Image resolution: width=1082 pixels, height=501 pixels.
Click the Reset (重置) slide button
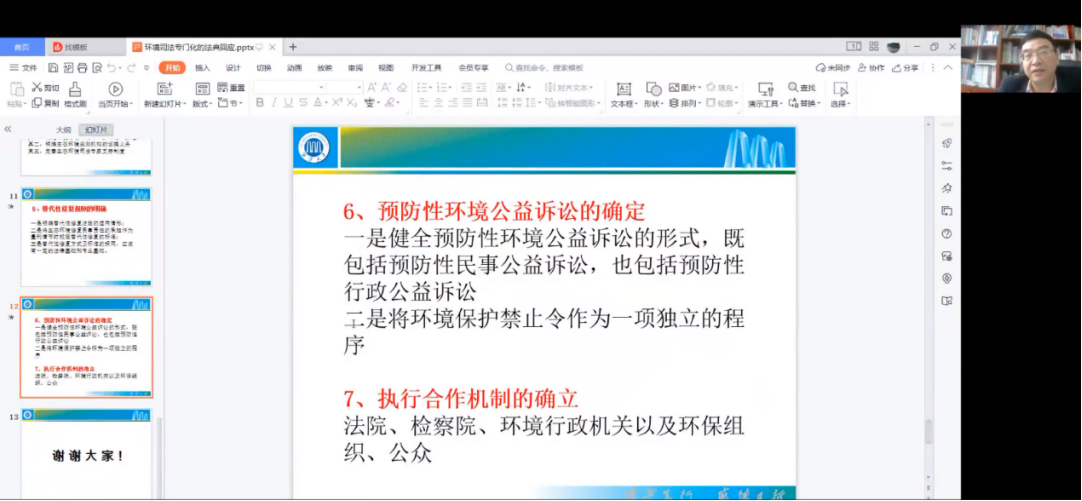231,88
